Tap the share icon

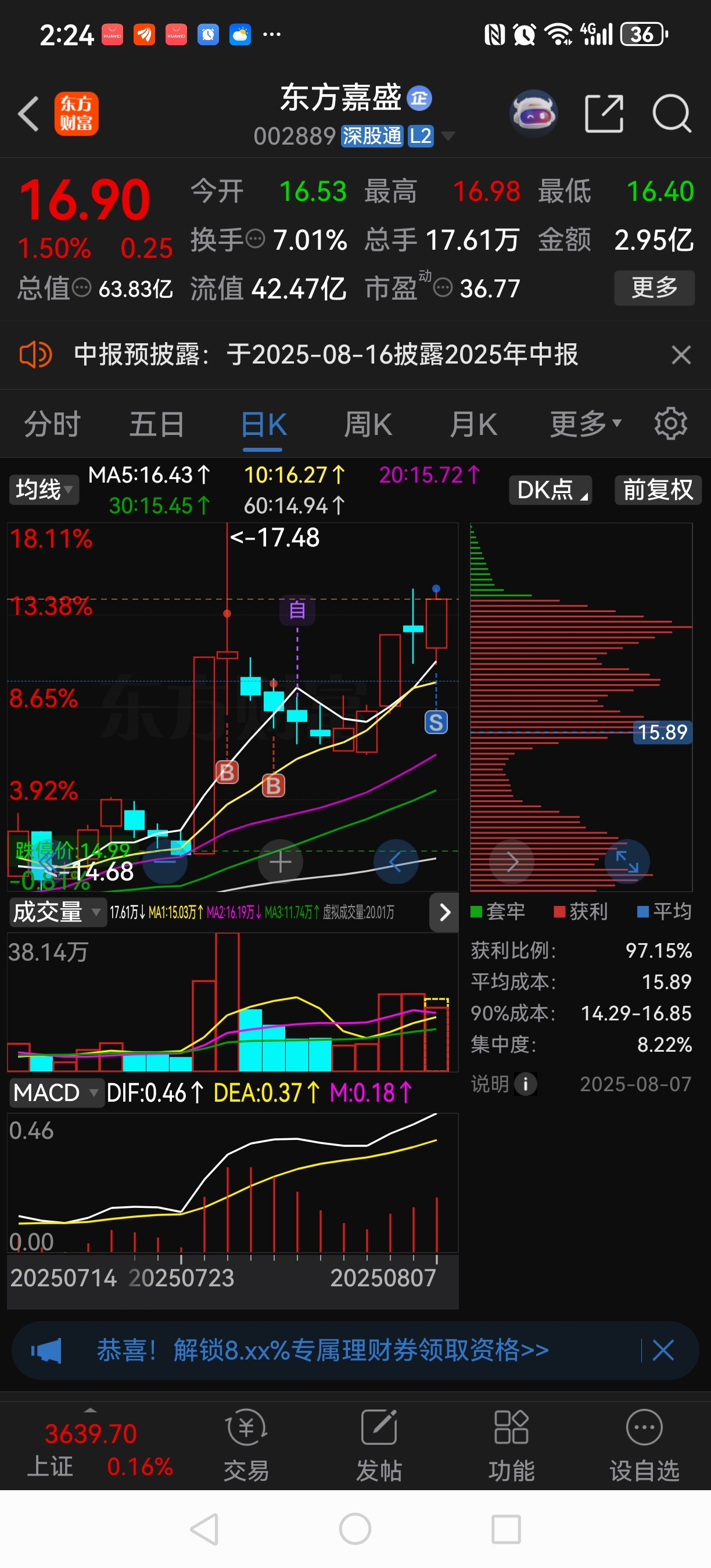pos(604,113)
